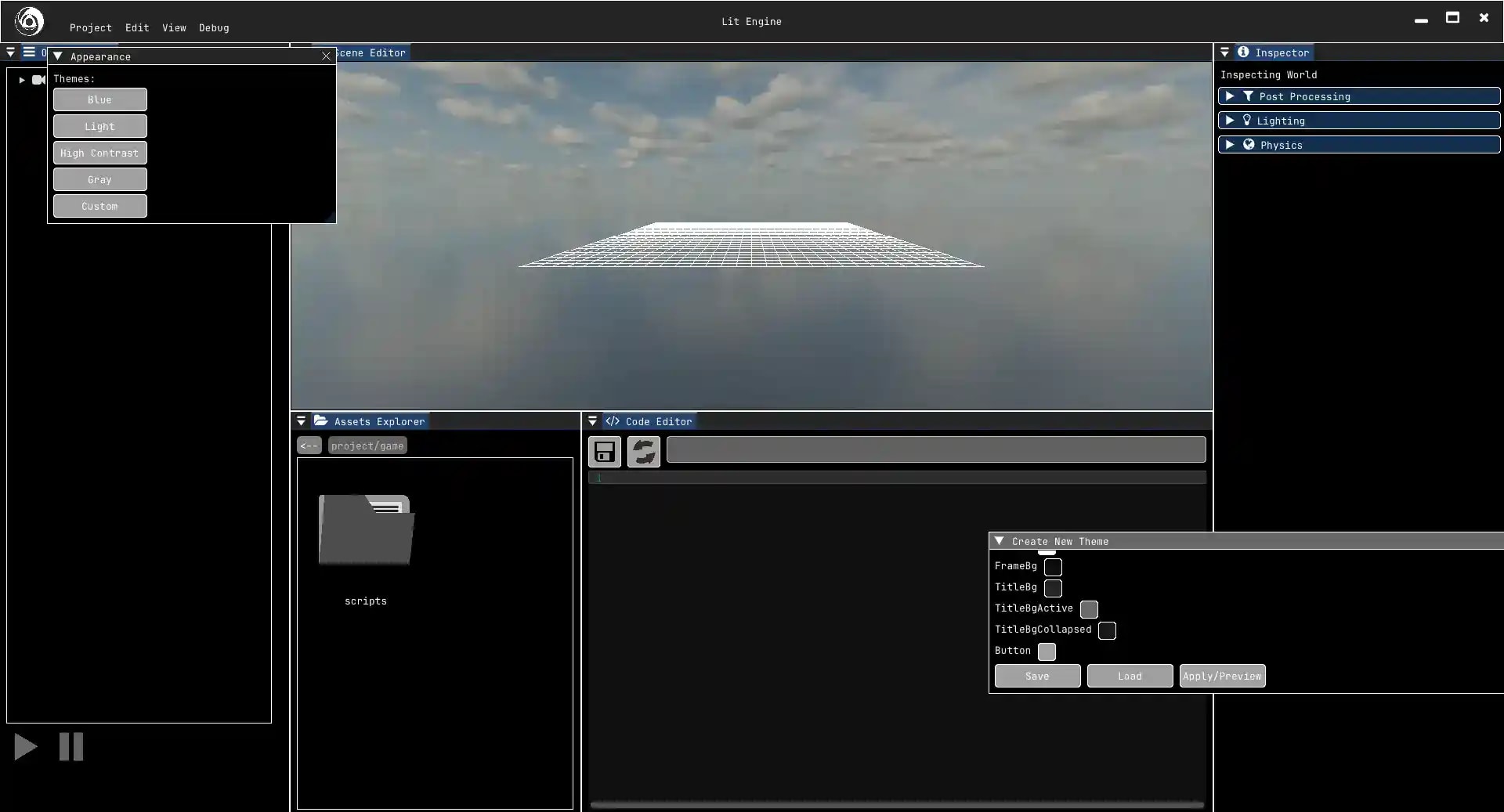Select the Assets Explorer tab

point(370,421)
